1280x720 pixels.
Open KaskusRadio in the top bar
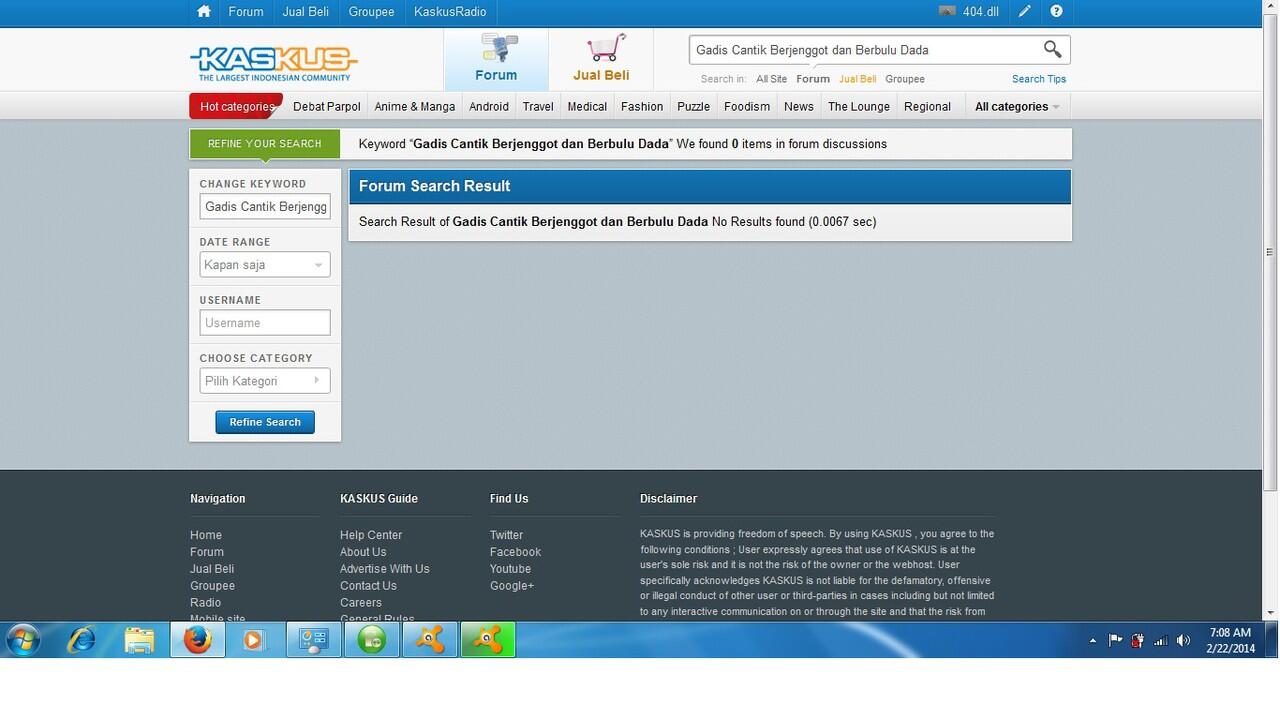pyautogui.click(x=450, y=12)
